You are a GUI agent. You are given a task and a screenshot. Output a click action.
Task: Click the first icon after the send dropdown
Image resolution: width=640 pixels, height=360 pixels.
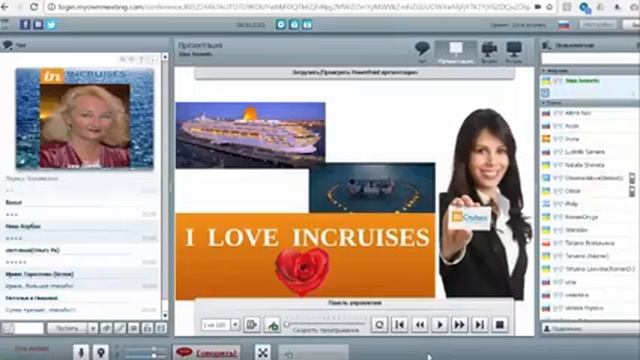[106, 328]
